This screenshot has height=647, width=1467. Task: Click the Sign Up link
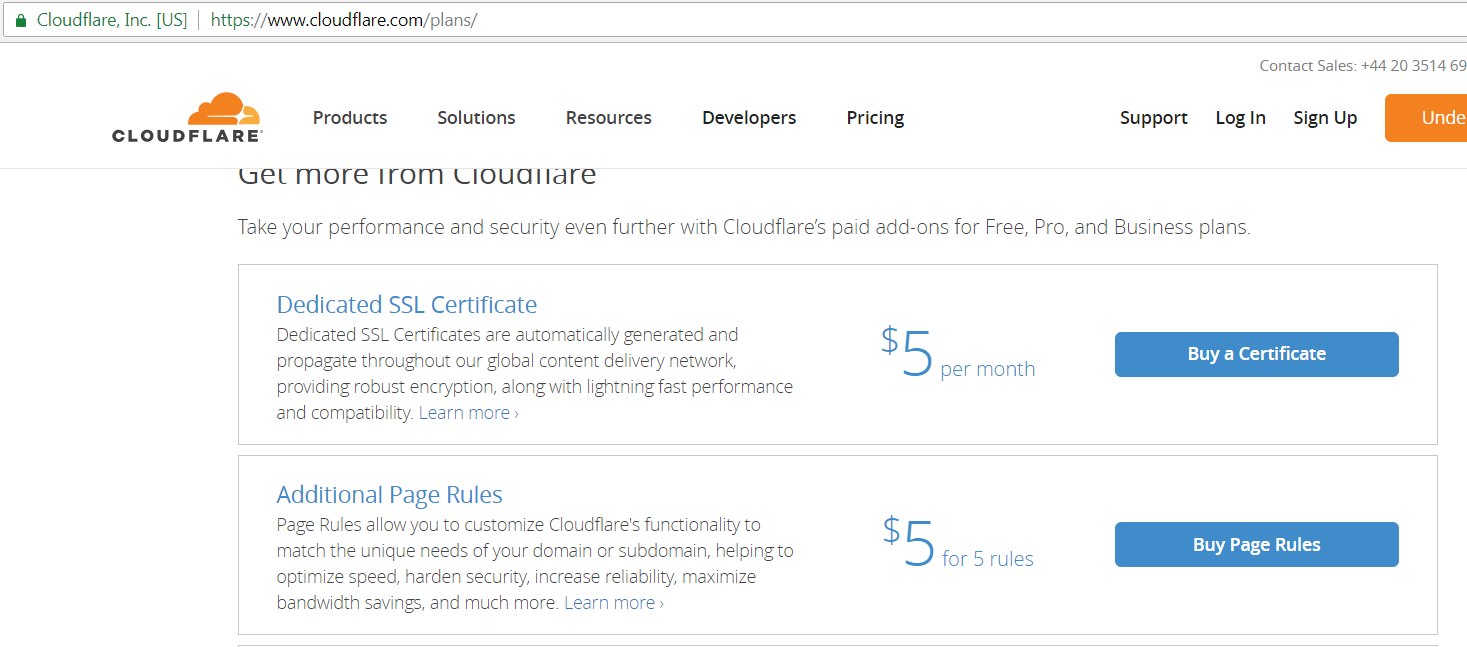coord(1325,118)
